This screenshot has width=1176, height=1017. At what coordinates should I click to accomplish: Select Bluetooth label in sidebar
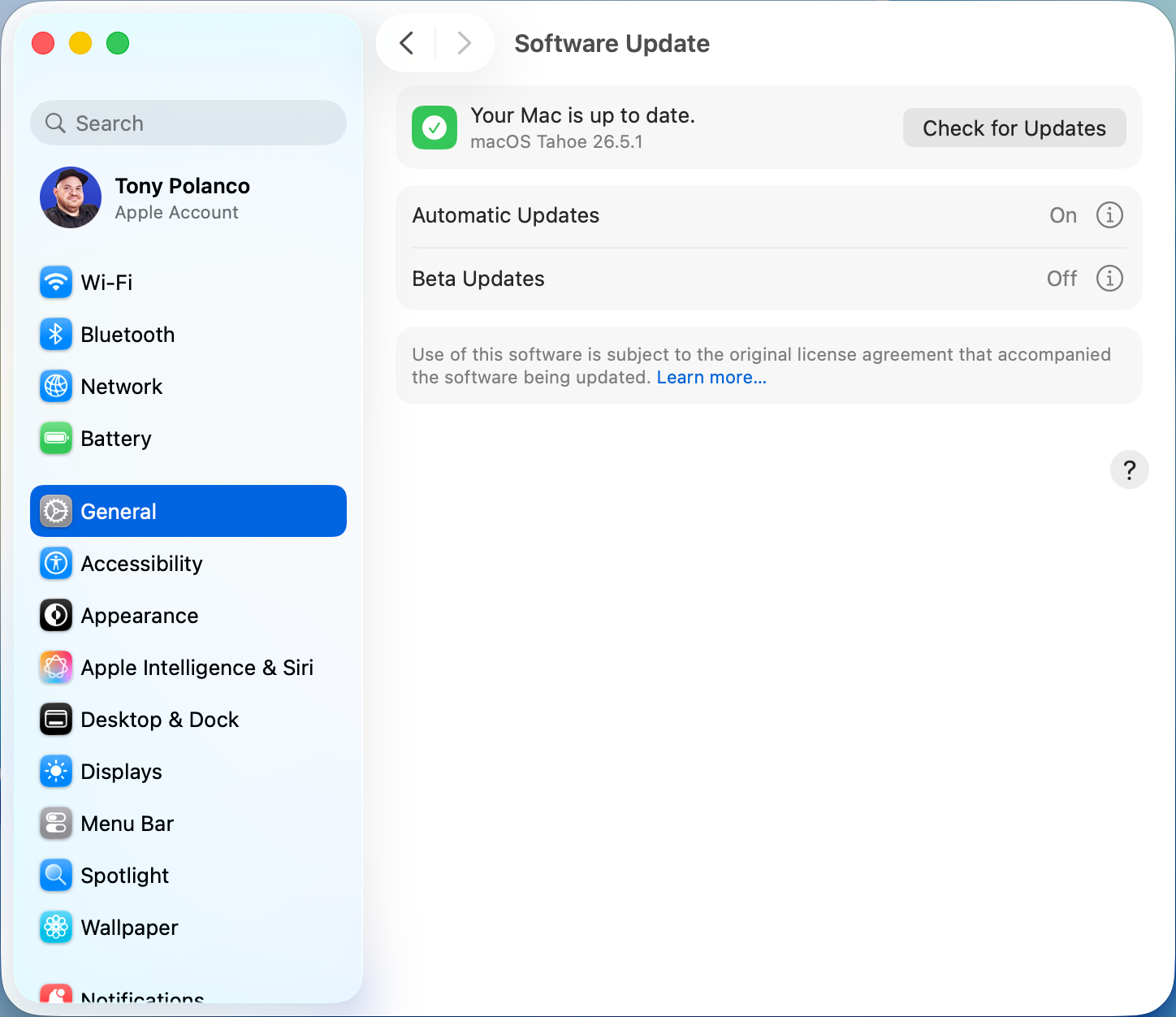coord(128,334)
